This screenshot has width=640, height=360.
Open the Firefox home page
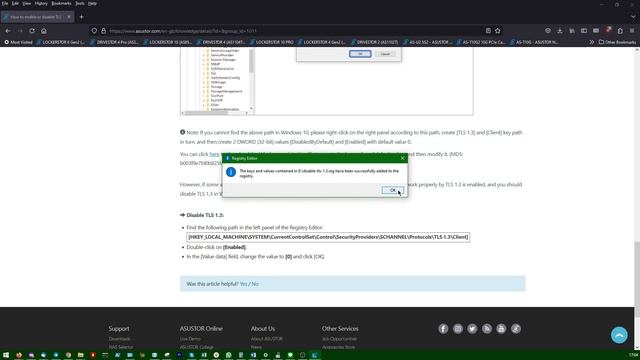pos(44,31)
